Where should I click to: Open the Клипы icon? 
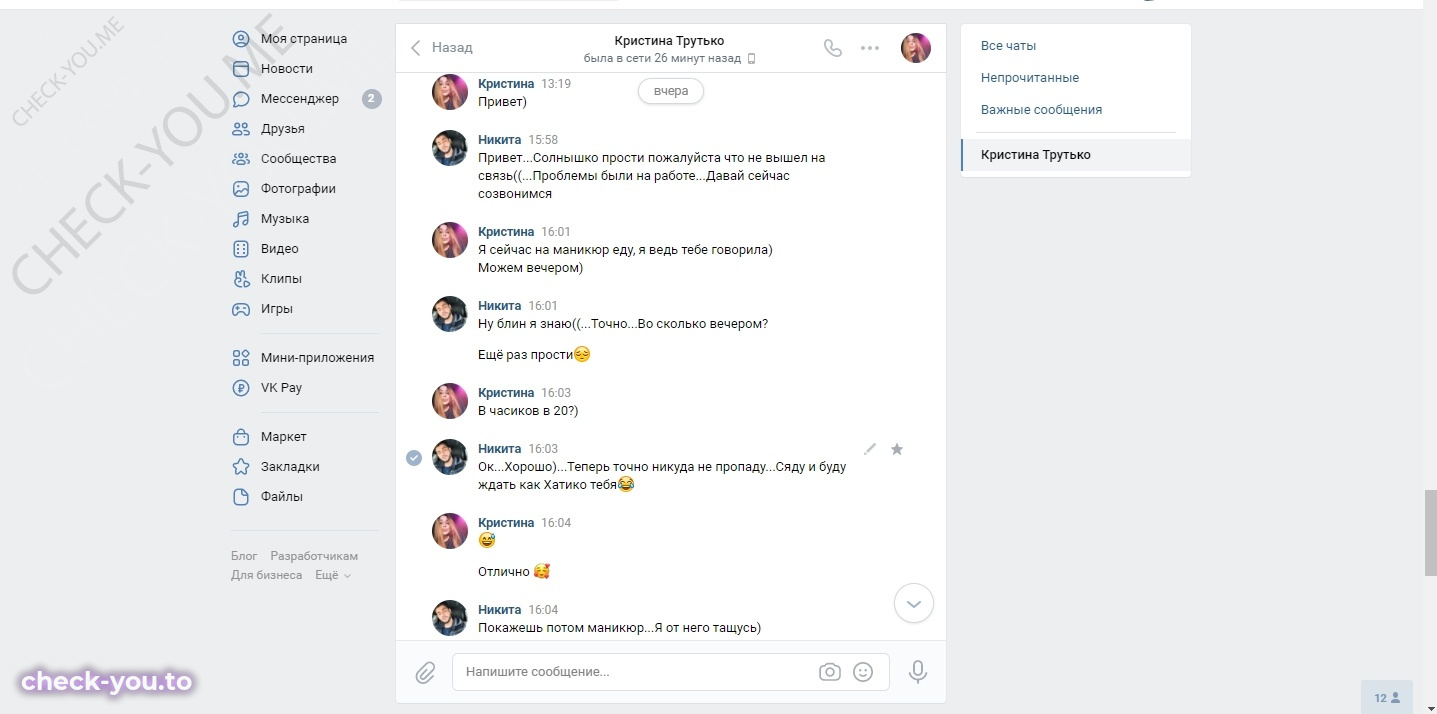point(241,279)
